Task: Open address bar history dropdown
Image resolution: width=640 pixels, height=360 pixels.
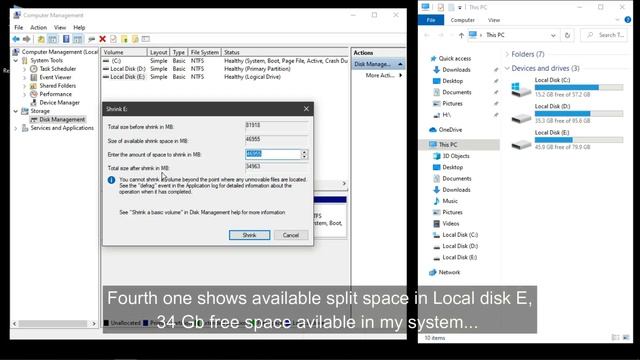Action: (x=553, y=36)
